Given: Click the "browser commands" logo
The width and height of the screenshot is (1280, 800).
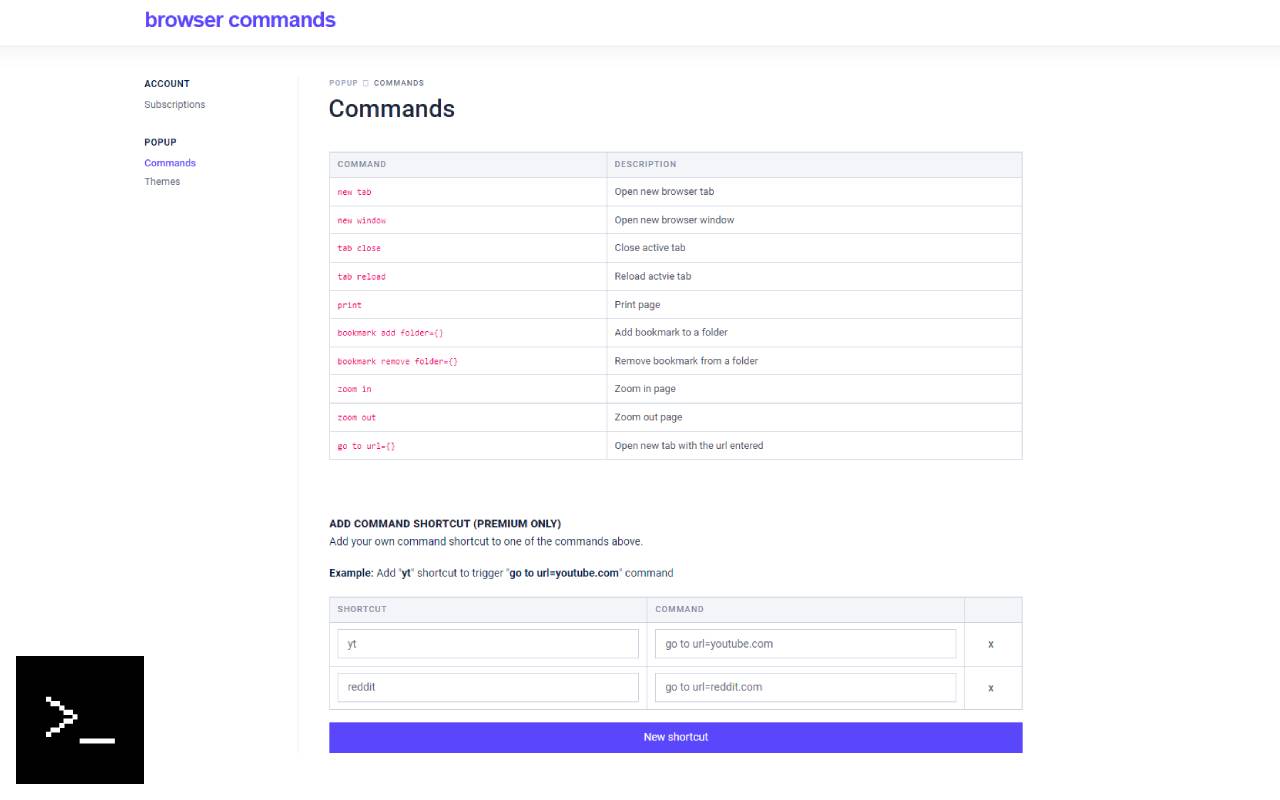Looking at the screenshot, I should coord(240,20).
